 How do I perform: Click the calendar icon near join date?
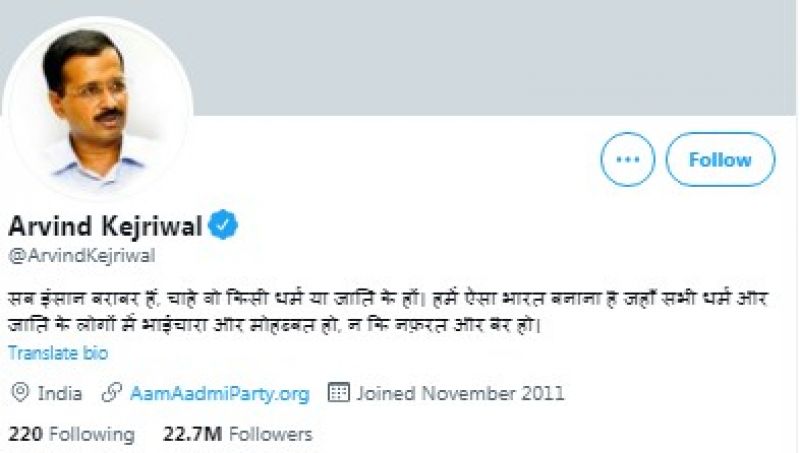pos(339,393)
